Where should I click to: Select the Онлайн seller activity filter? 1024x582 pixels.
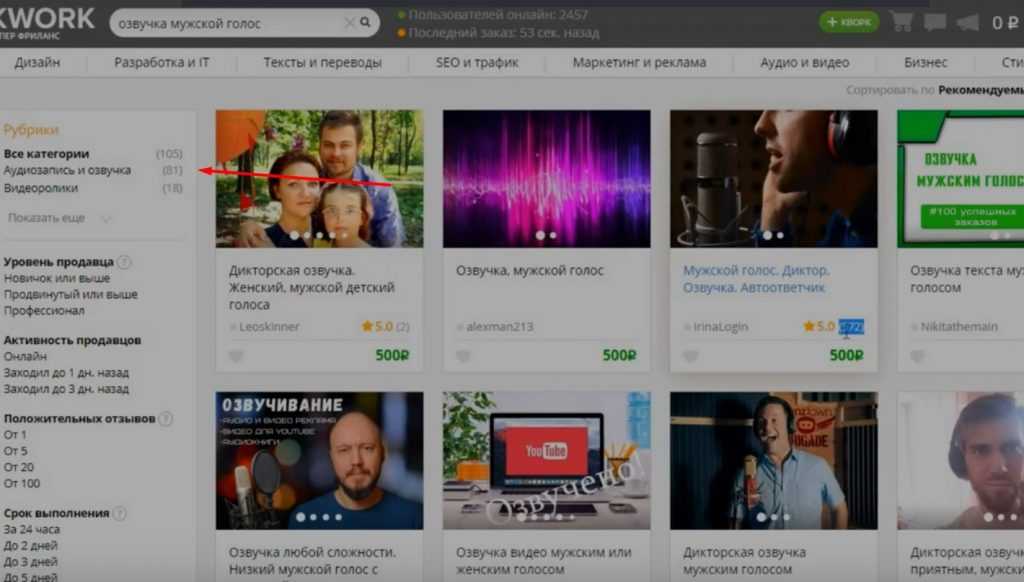pos(25,356)
